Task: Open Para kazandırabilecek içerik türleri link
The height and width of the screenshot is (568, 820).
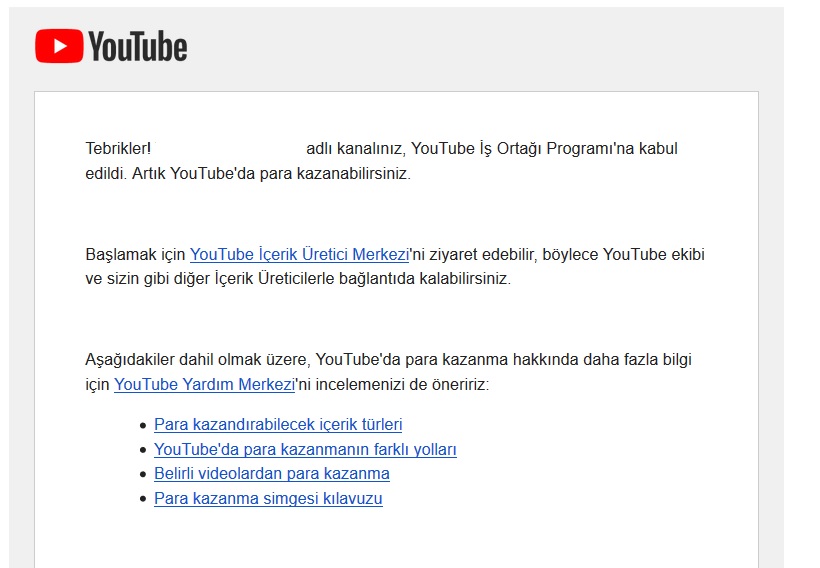Action: [278, 424]
